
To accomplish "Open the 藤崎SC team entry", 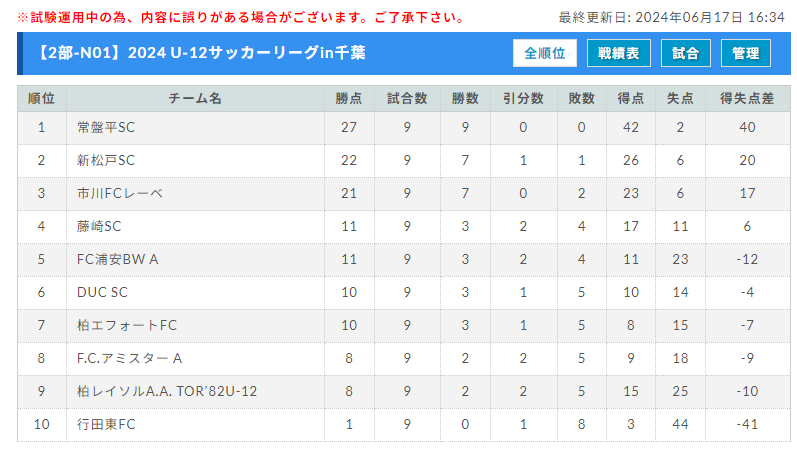I will tap(99, 227).
